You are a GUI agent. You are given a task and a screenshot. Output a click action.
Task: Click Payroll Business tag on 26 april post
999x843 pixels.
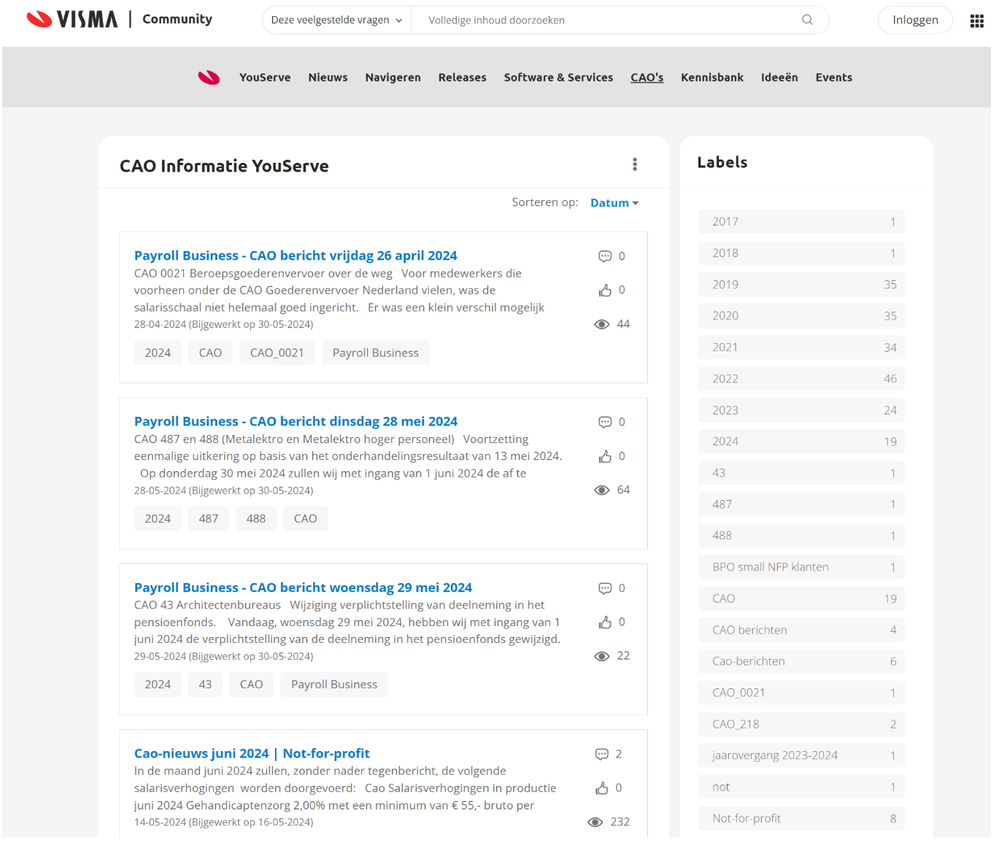click(x=376, y=353)
